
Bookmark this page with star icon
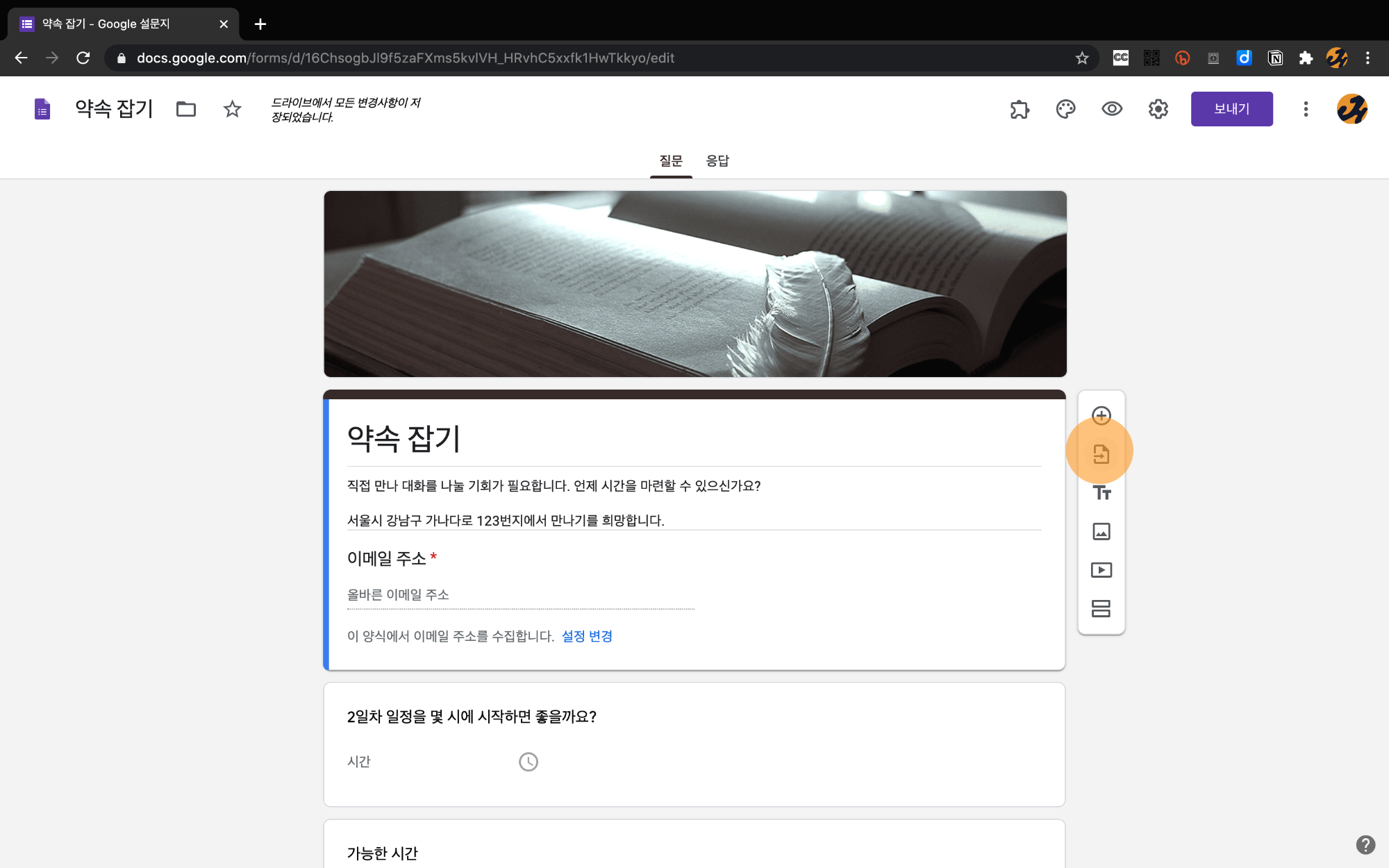pyautogui.click(x=1081, y=58)
